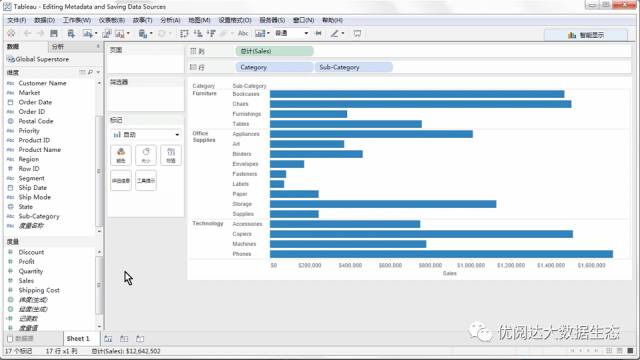This screenshot has width=640, height=360.
Task: Open the 分析(A) analysis menu
Action: (170, 20)
